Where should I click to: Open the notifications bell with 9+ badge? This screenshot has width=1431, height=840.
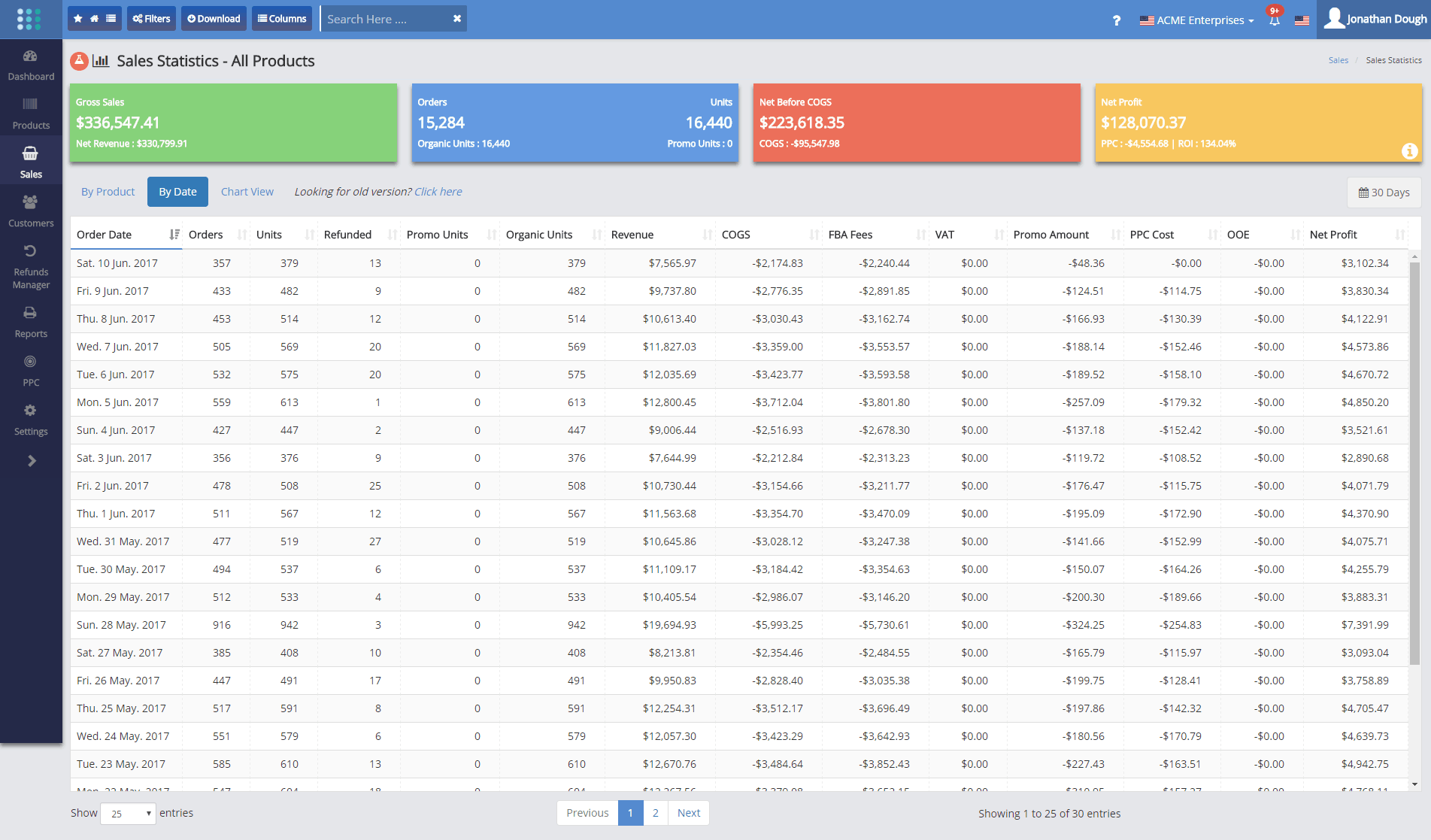coord(1274,20)
